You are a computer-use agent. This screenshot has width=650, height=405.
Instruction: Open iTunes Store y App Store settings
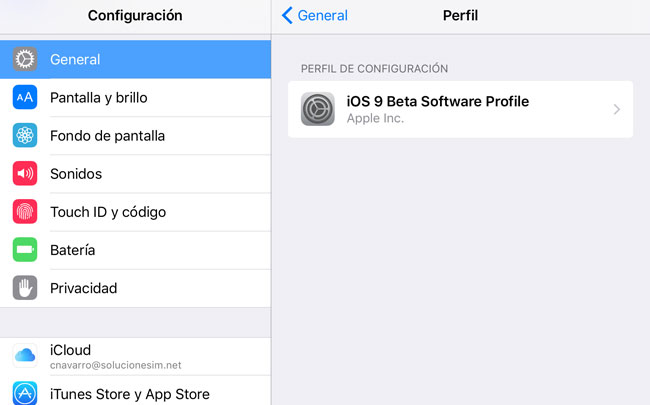[x=136, y=391]
